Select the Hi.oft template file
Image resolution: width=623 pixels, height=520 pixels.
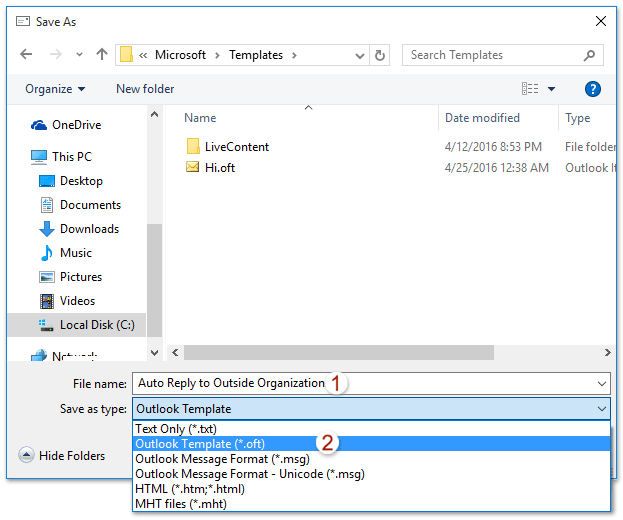(219, 168)
